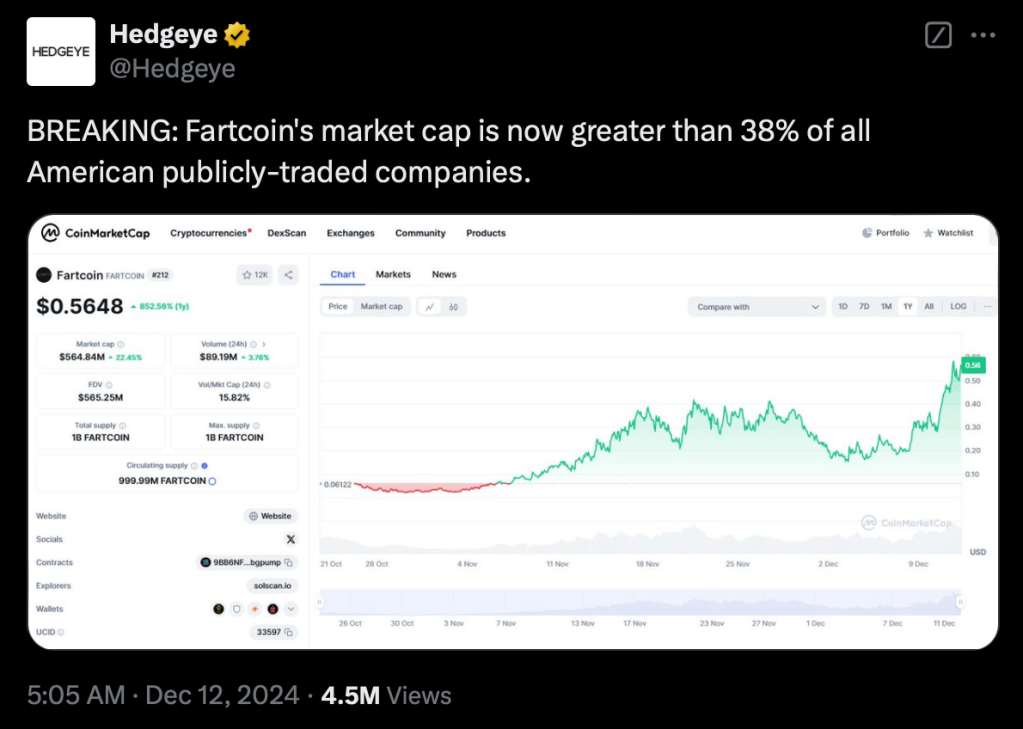This screenshot has height=729, width=1023.
Task: Expand the Volume (24h) arrow
Action: point(263,344)
